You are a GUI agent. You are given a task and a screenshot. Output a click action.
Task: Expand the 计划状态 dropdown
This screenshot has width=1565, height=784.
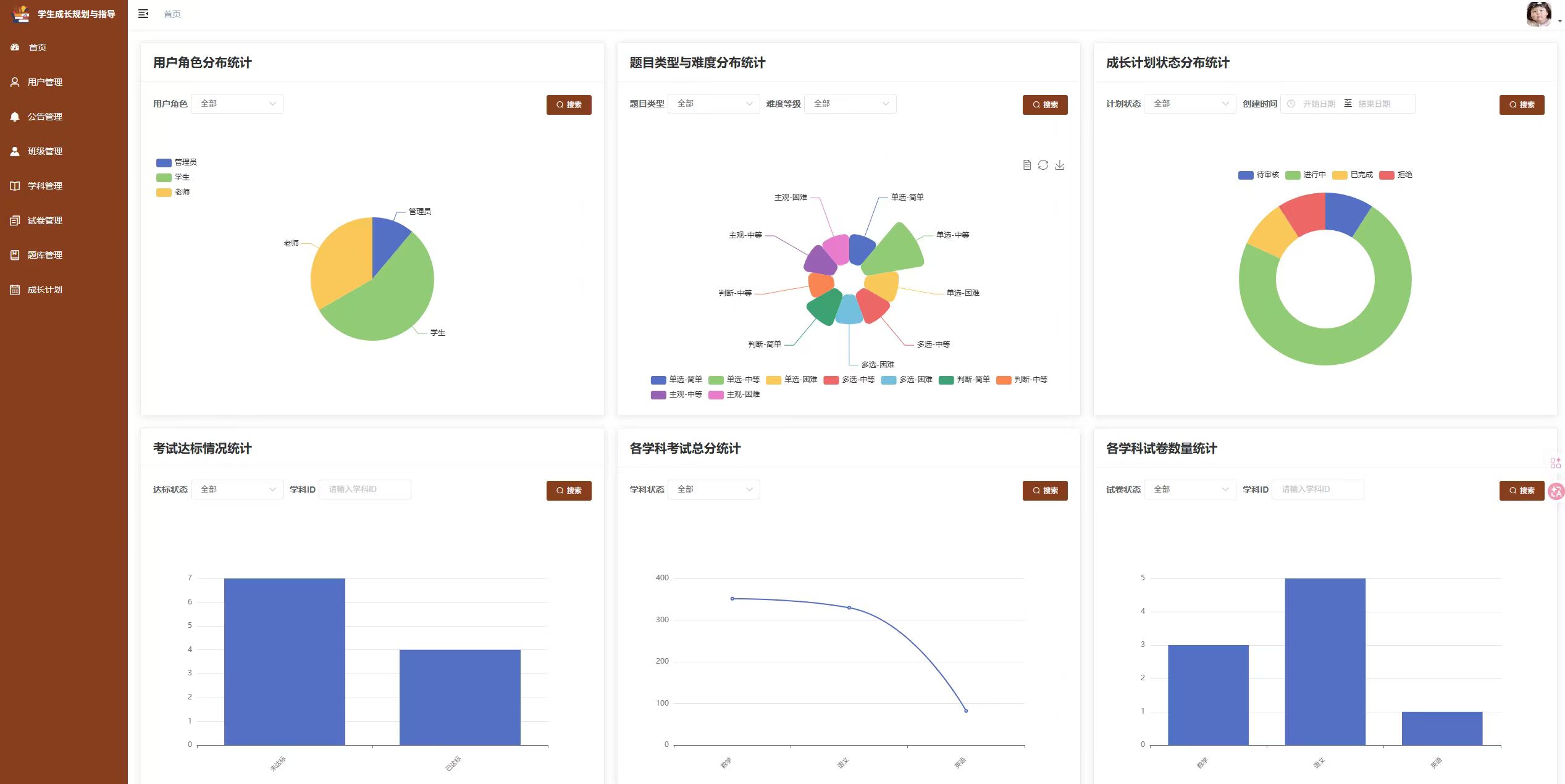point(1190,104)
